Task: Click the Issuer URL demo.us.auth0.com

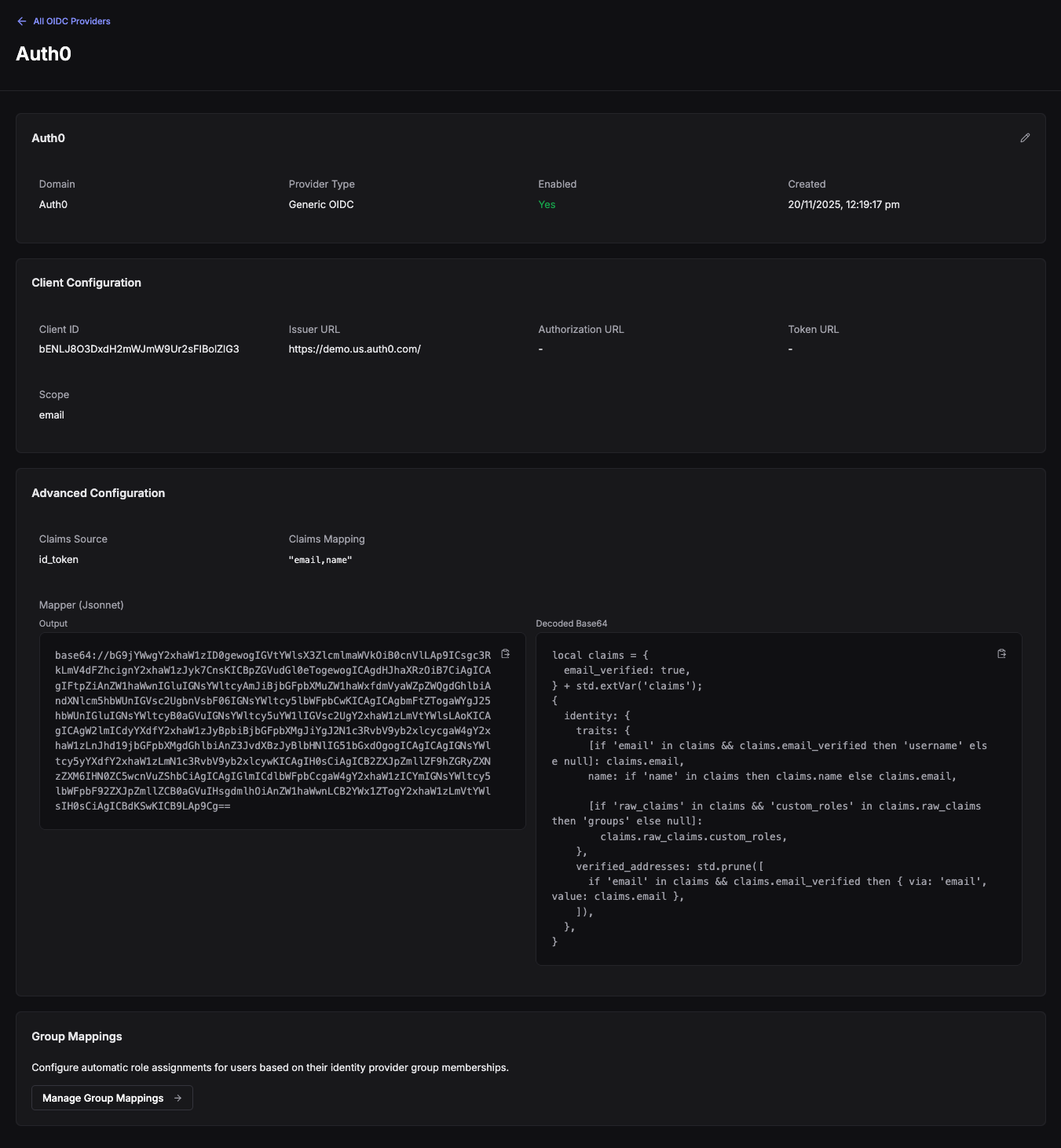Action: (354, 349)
